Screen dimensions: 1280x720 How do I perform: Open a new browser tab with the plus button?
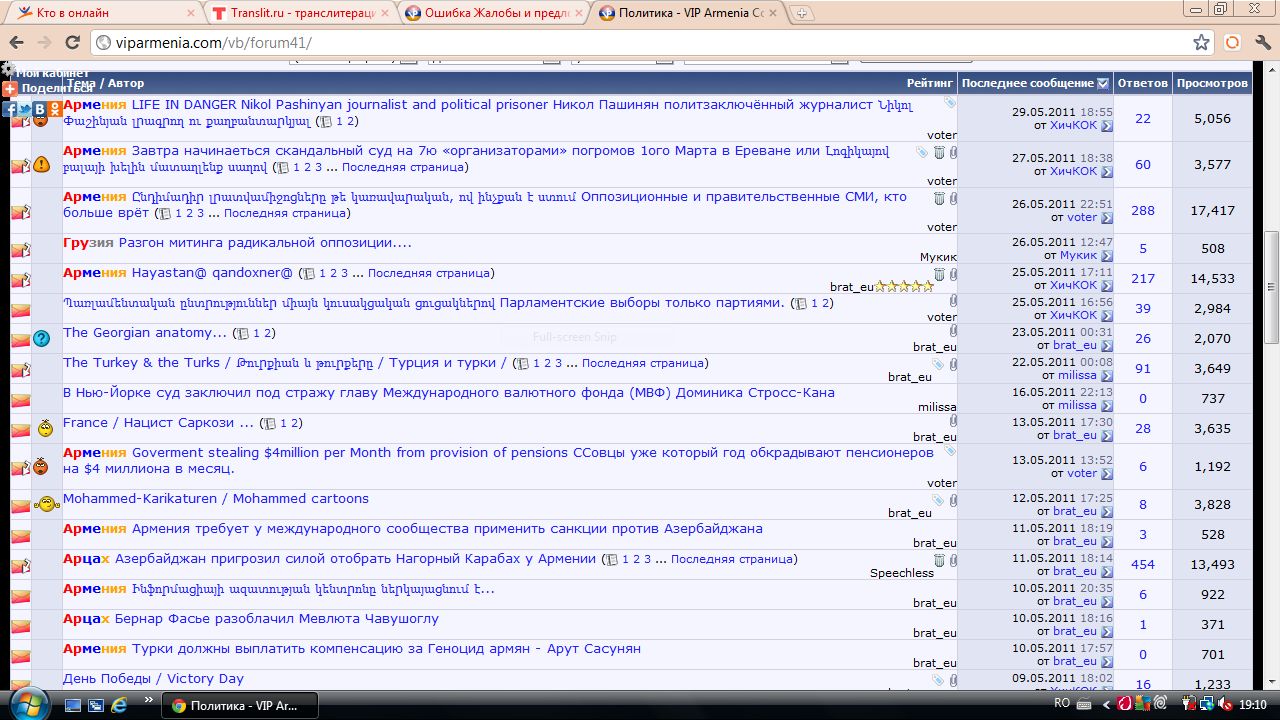point(802,13)
